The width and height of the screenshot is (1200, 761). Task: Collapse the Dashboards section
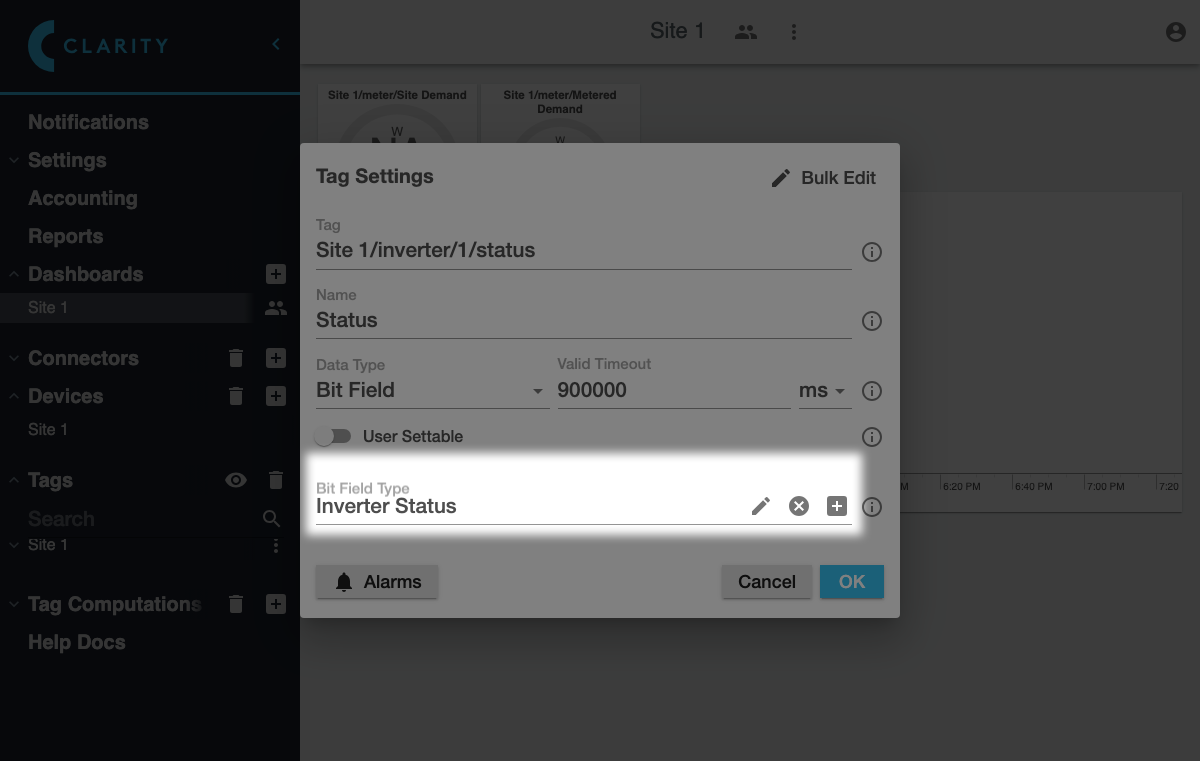click(14, 274)
